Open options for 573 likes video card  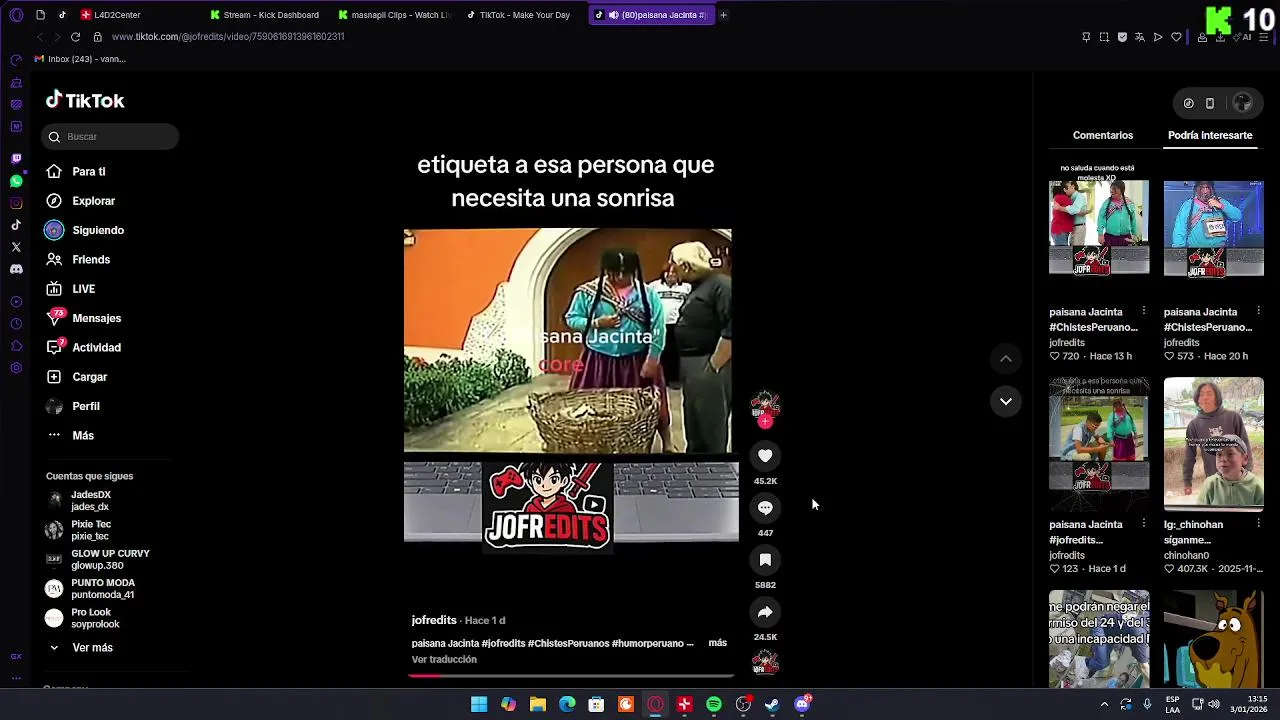1258,312
